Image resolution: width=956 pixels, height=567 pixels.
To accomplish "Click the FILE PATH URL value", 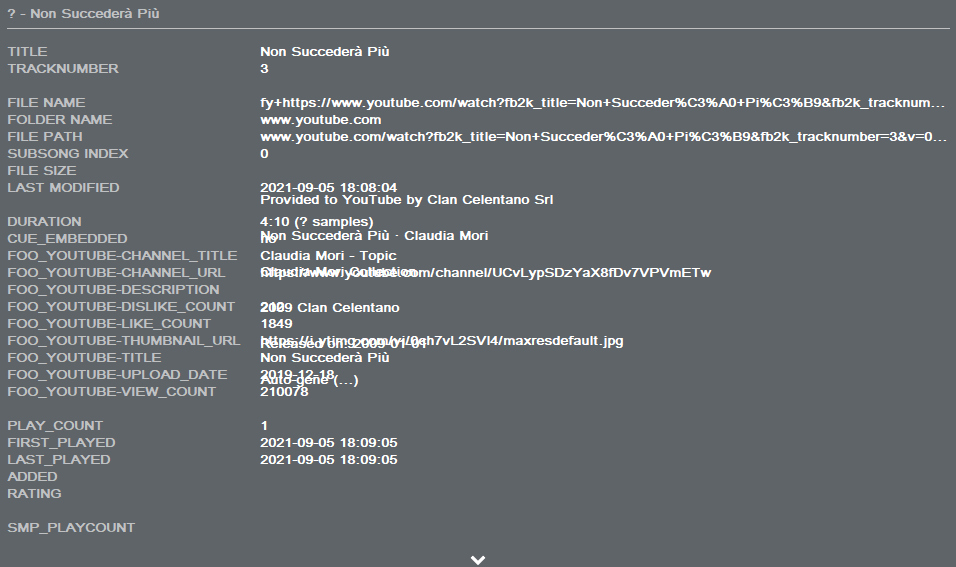I will pos(602,136).
